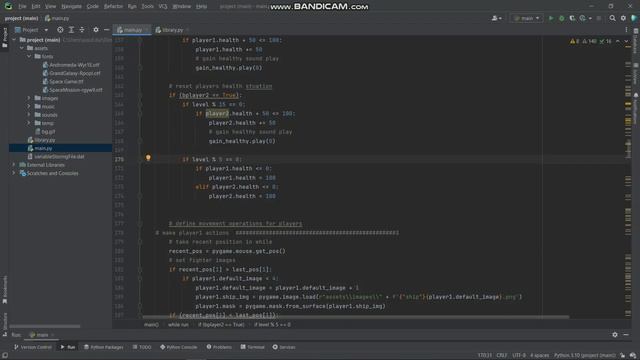Hide the Run tool window minus icon
Viewport: 640px width, 360px height.
tap(626, 335)
